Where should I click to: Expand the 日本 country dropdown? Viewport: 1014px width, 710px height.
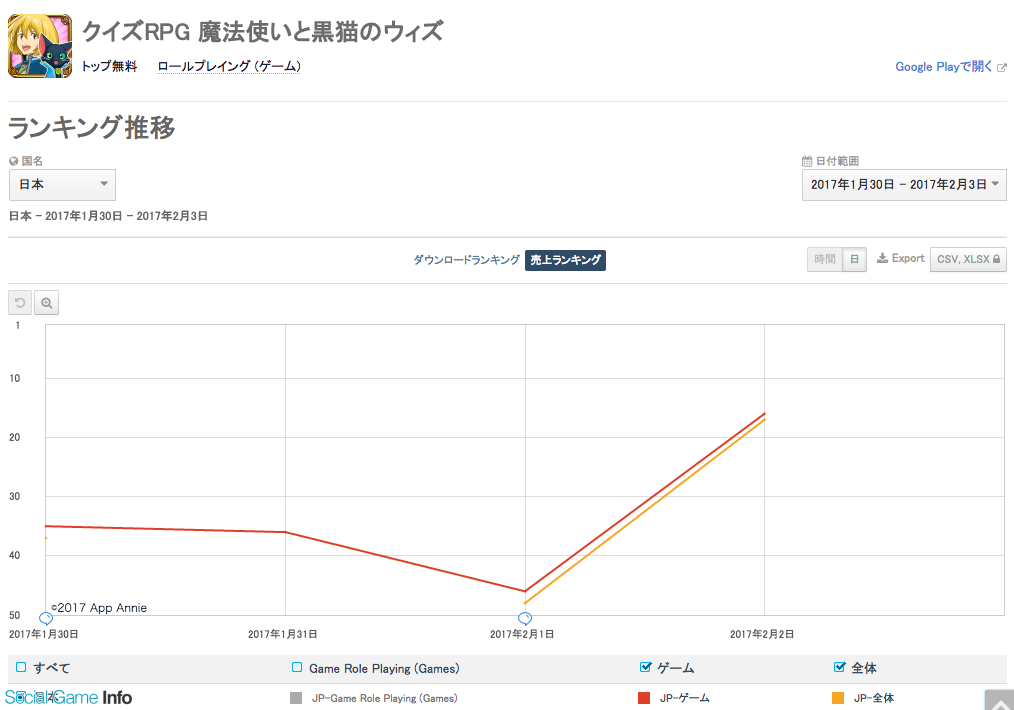pos(62,185)
